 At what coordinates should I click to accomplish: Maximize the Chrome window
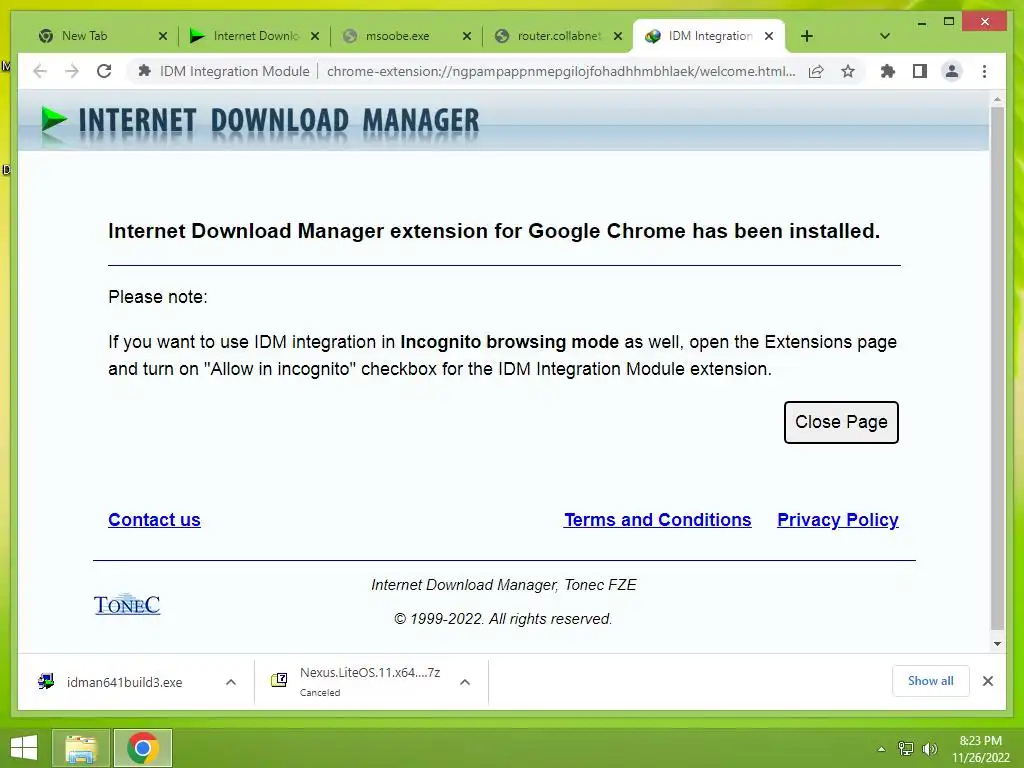949,22
